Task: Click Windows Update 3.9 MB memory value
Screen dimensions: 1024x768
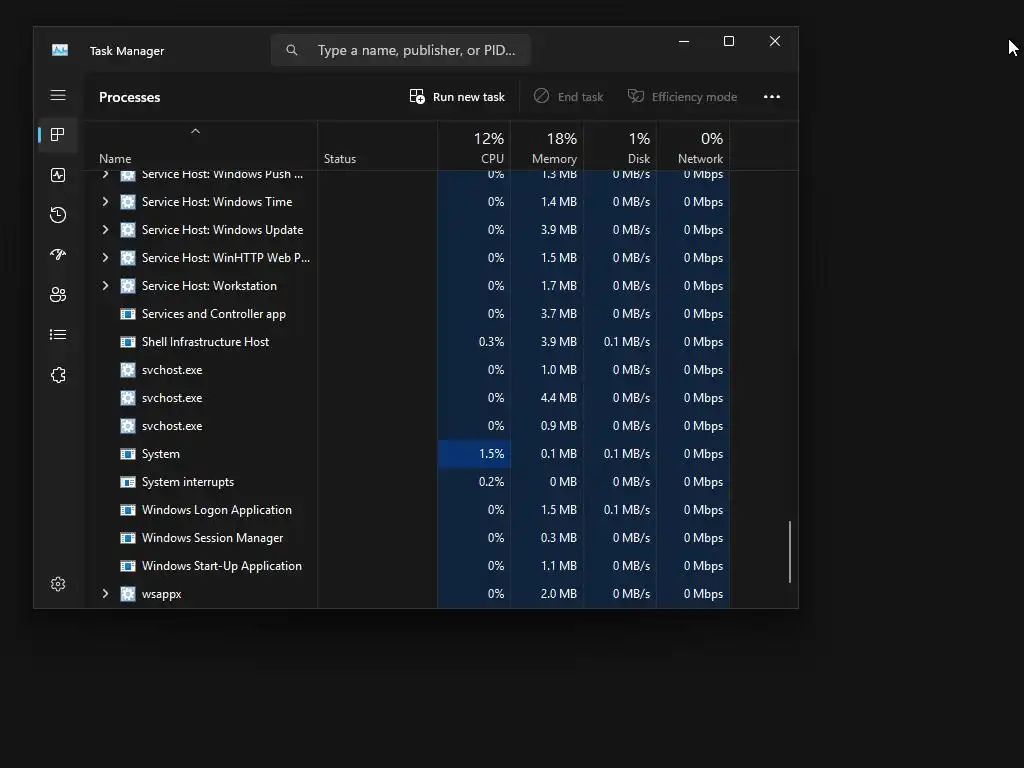Action: [x=558, y=230]
